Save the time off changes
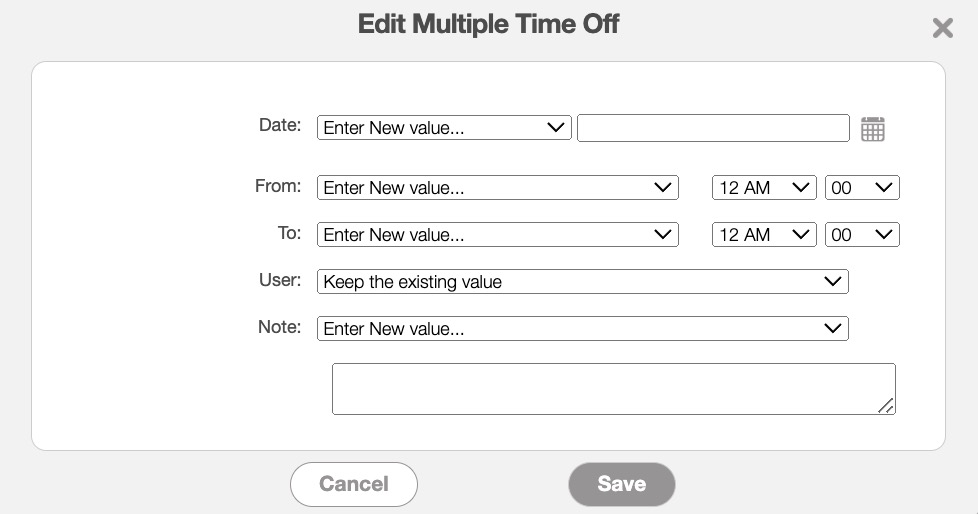Image resolution: width=978 pixels, height=514 pixels. pyautogui.click(x=621, y=484)
